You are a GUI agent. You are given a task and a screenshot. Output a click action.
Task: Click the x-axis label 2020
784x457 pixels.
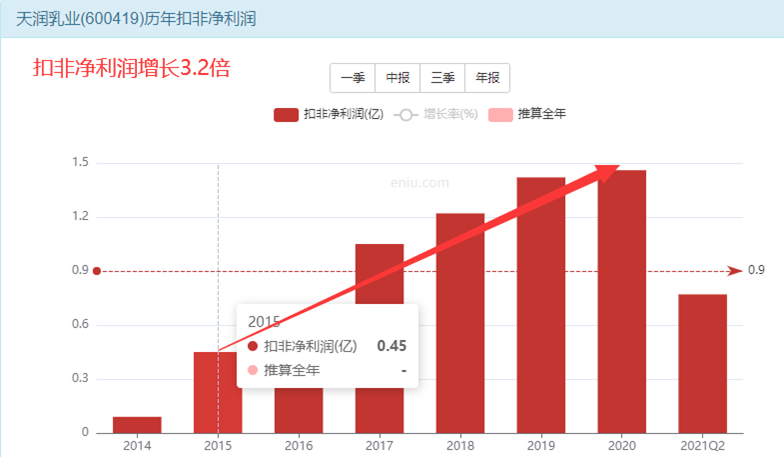(622, 446)
